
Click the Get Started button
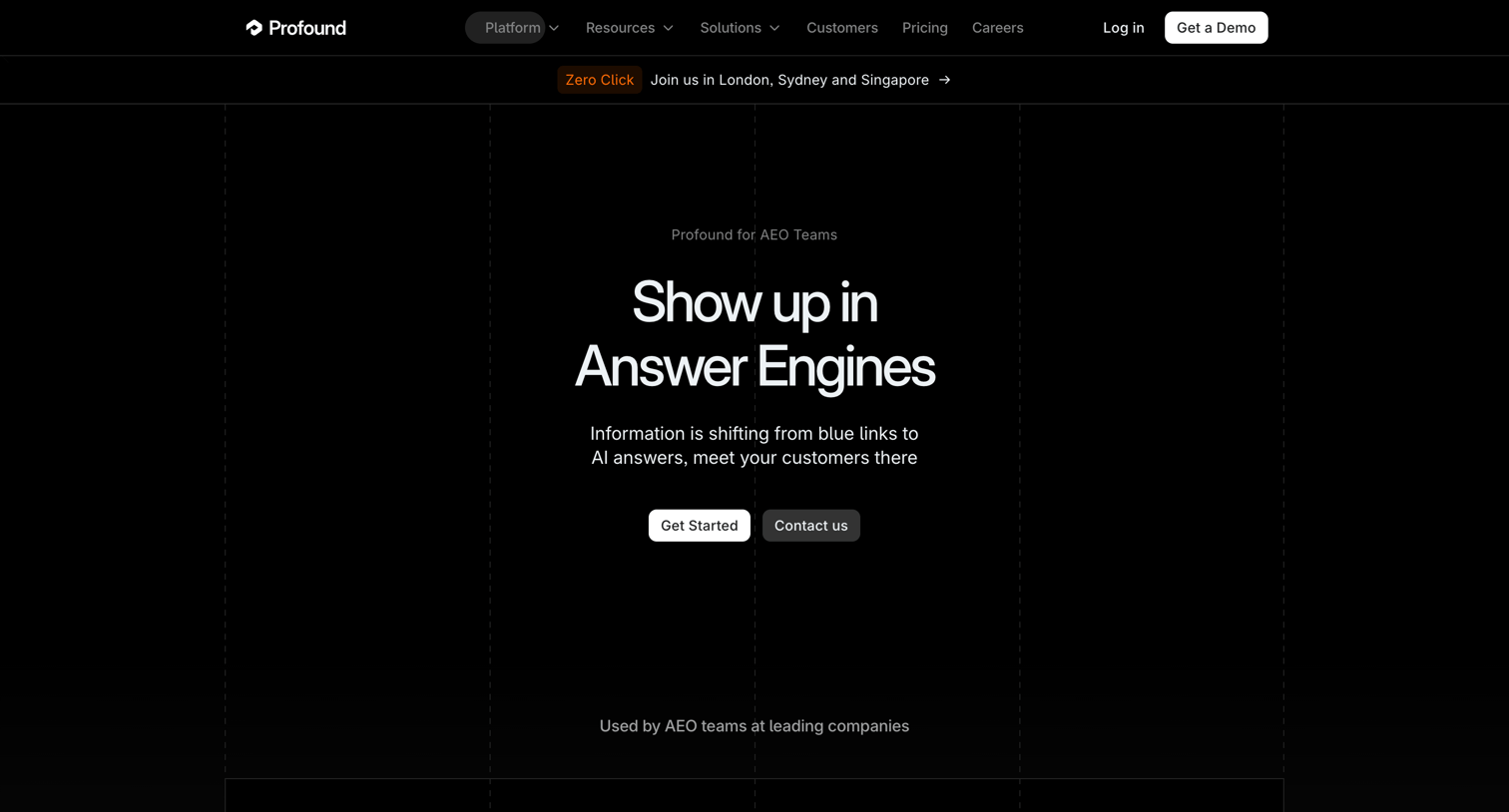click(x=700, y=526)
